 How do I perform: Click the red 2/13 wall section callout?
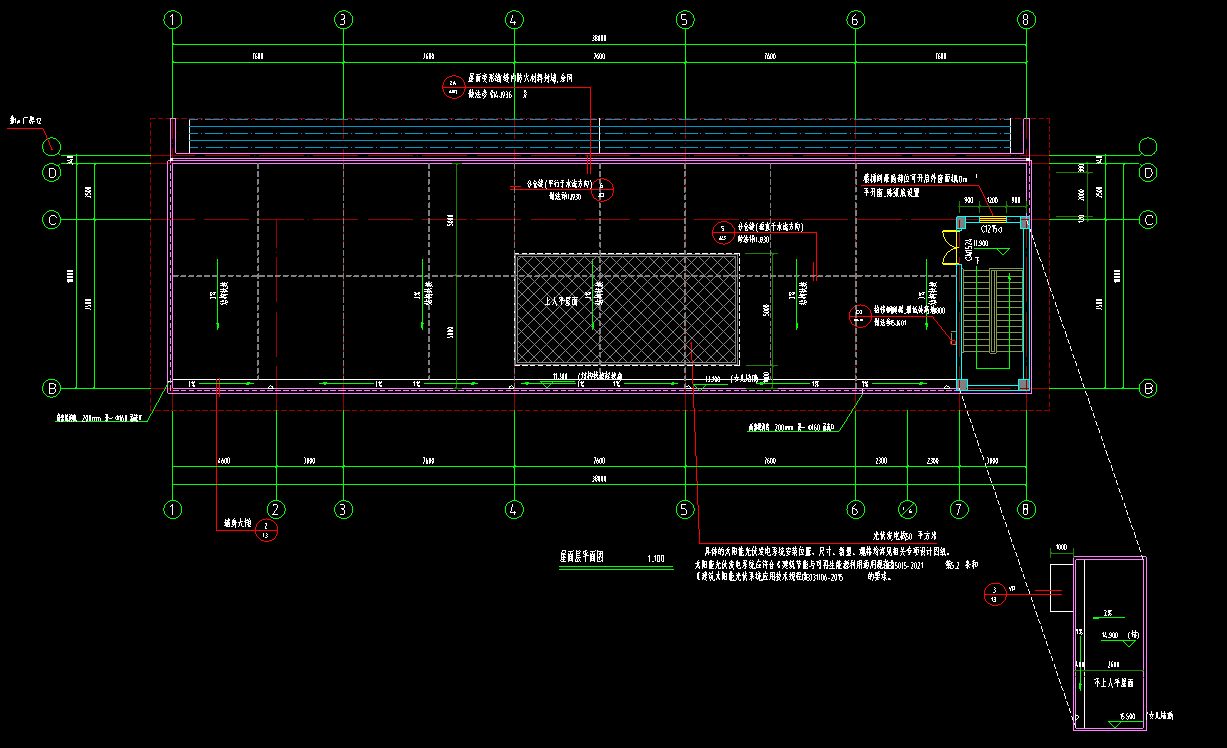266,530
